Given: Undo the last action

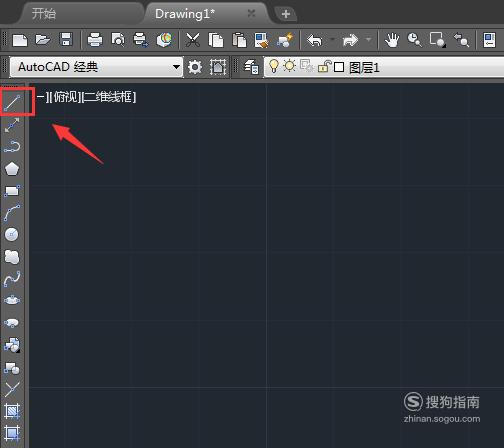Looking at the screenshot, I should click(315, 40).
